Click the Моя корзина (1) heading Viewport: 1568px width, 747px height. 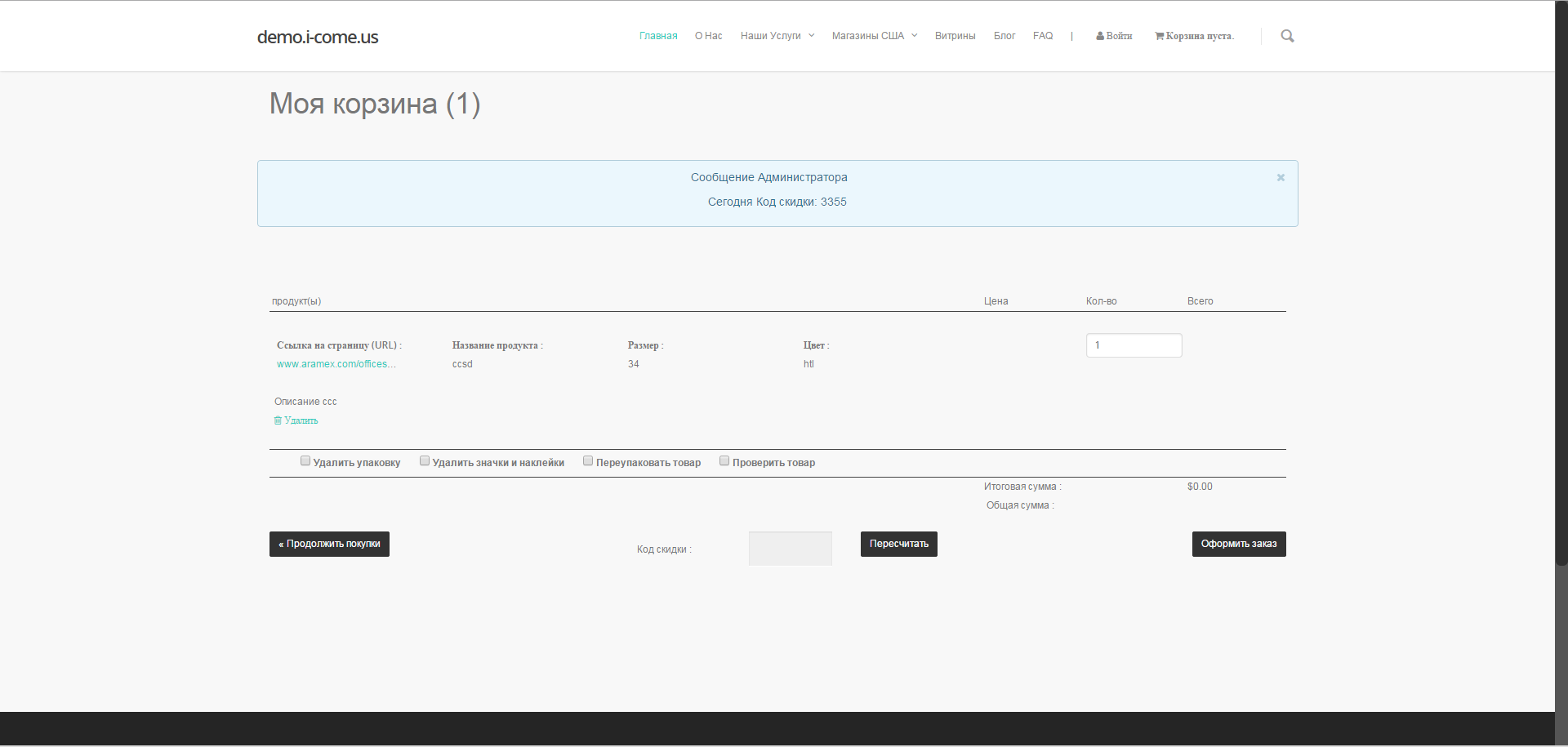[375, 104]
